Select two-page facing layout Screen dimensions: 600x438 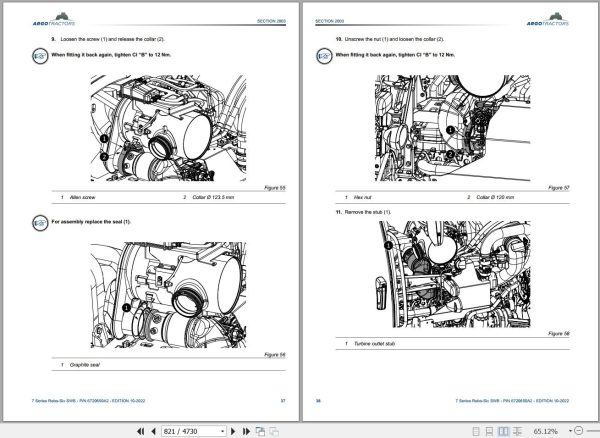[504, 431]
